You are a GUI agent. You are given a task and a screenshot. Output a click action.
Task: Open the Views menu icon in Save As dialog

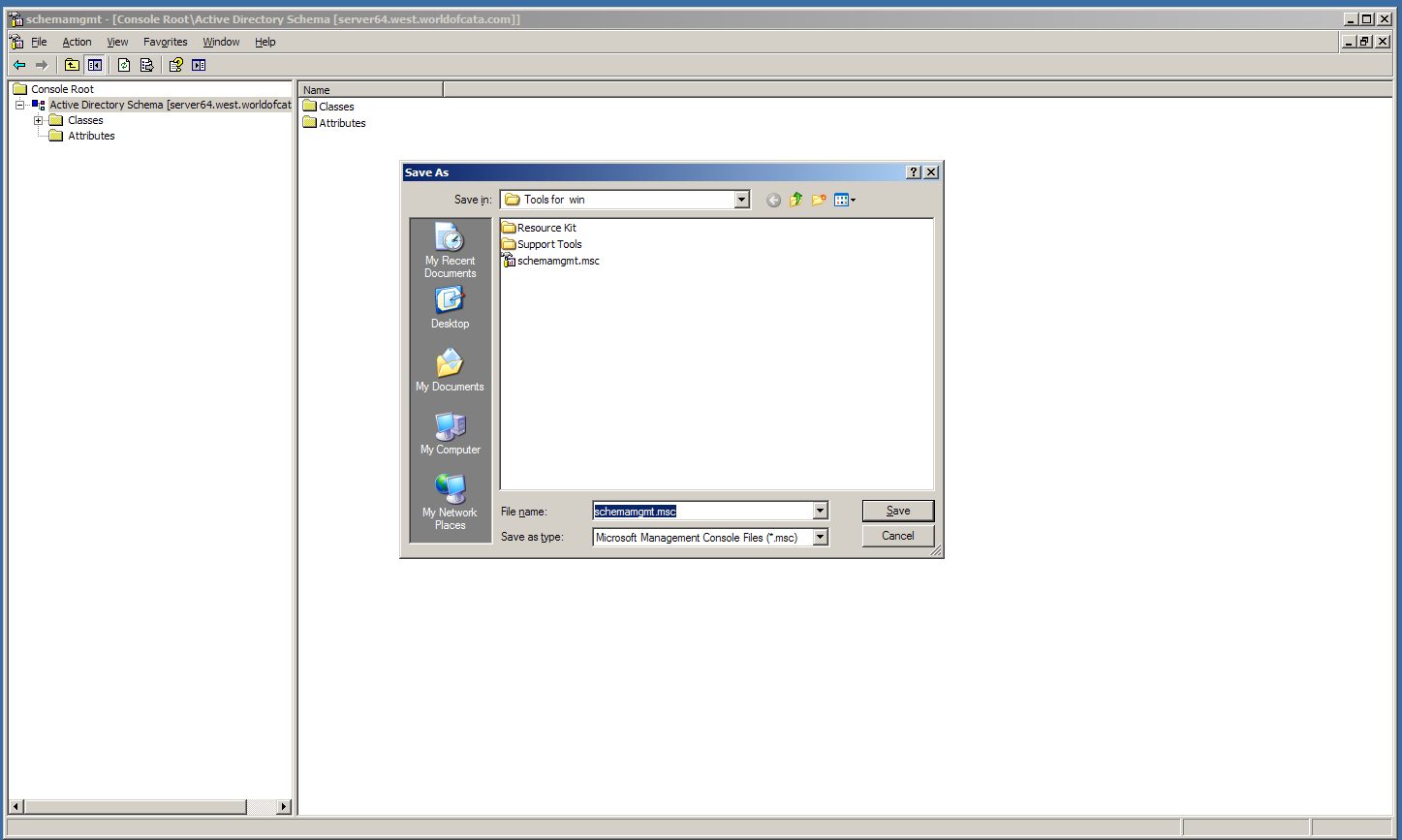[x=845, y=200]
